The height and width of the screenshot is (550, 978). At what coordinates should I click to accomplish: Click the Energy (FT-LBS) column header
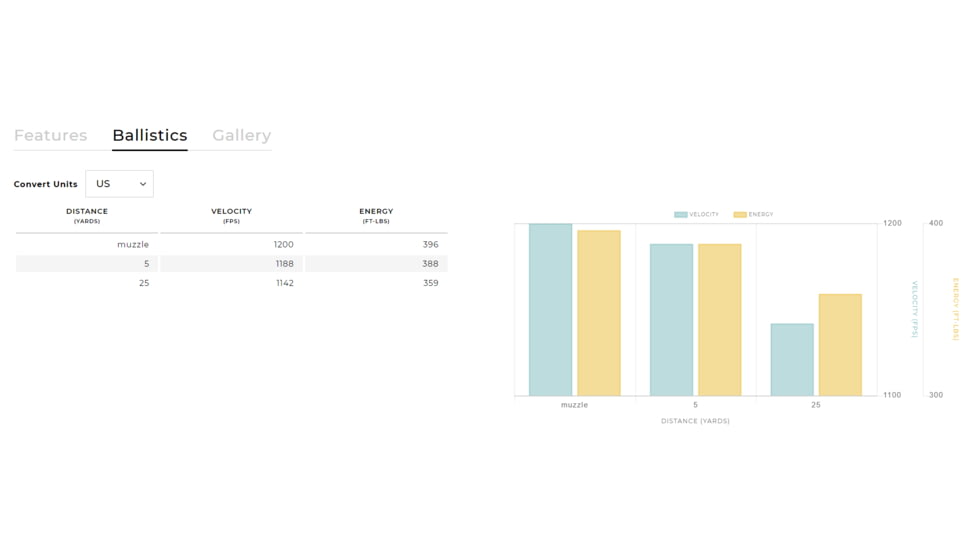tap(376, 215)
